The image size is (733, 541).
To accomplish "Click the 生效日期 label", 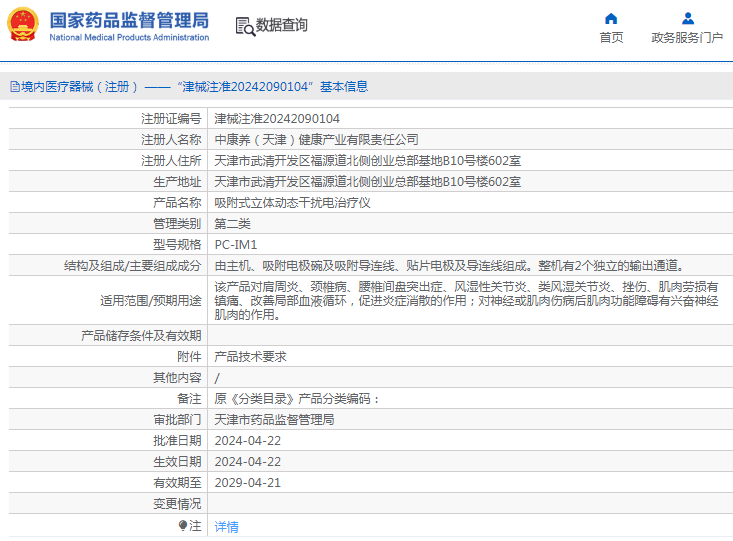I will 177,462.
